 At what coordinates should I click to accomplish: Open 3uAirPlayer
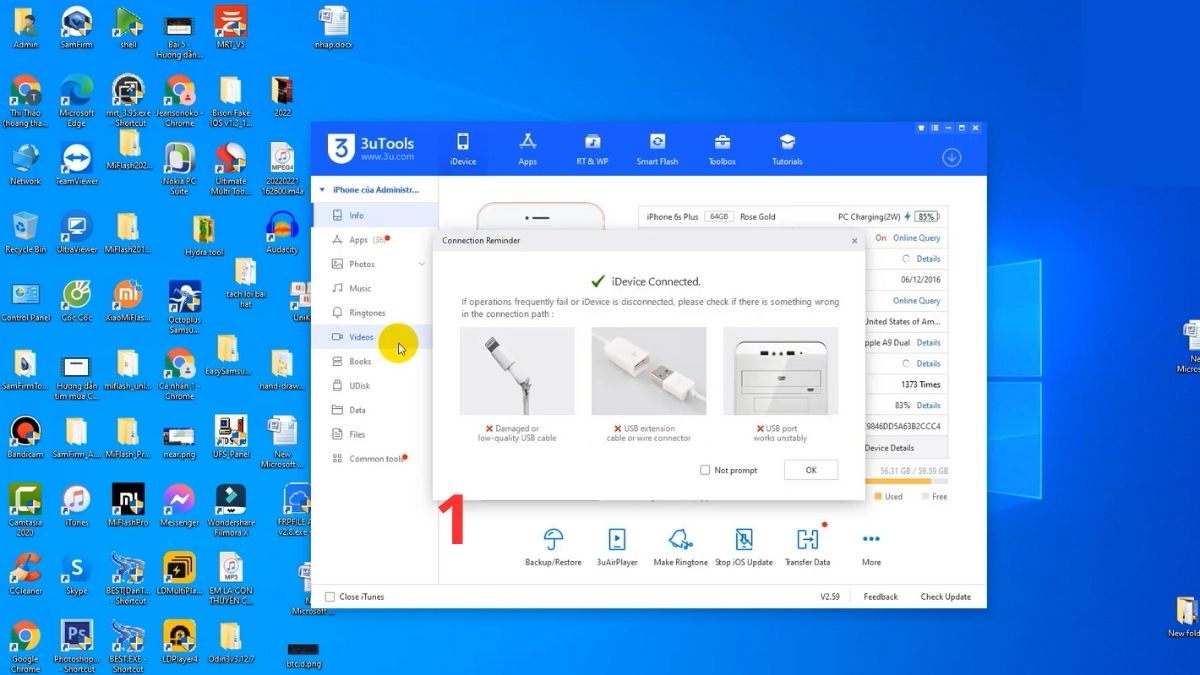point(617,548)
